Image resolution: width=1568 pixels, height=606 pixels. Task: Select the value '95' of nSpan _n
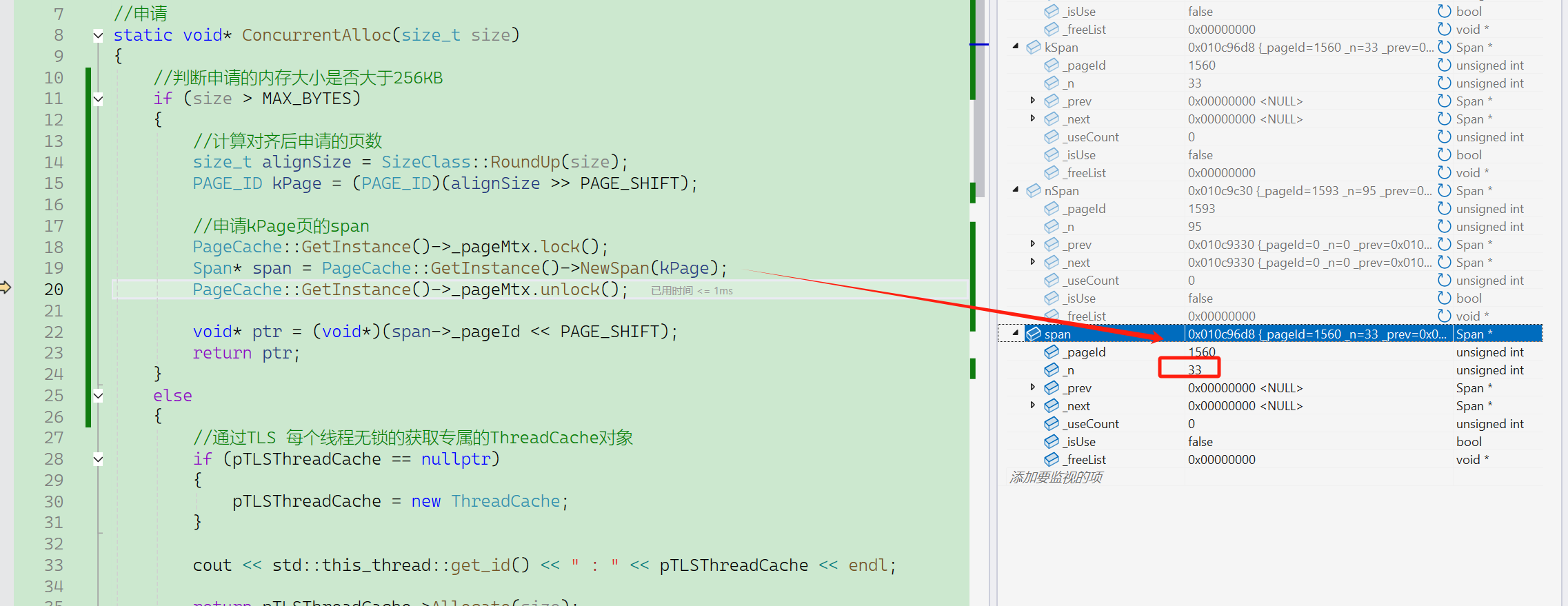[1194, 226]
